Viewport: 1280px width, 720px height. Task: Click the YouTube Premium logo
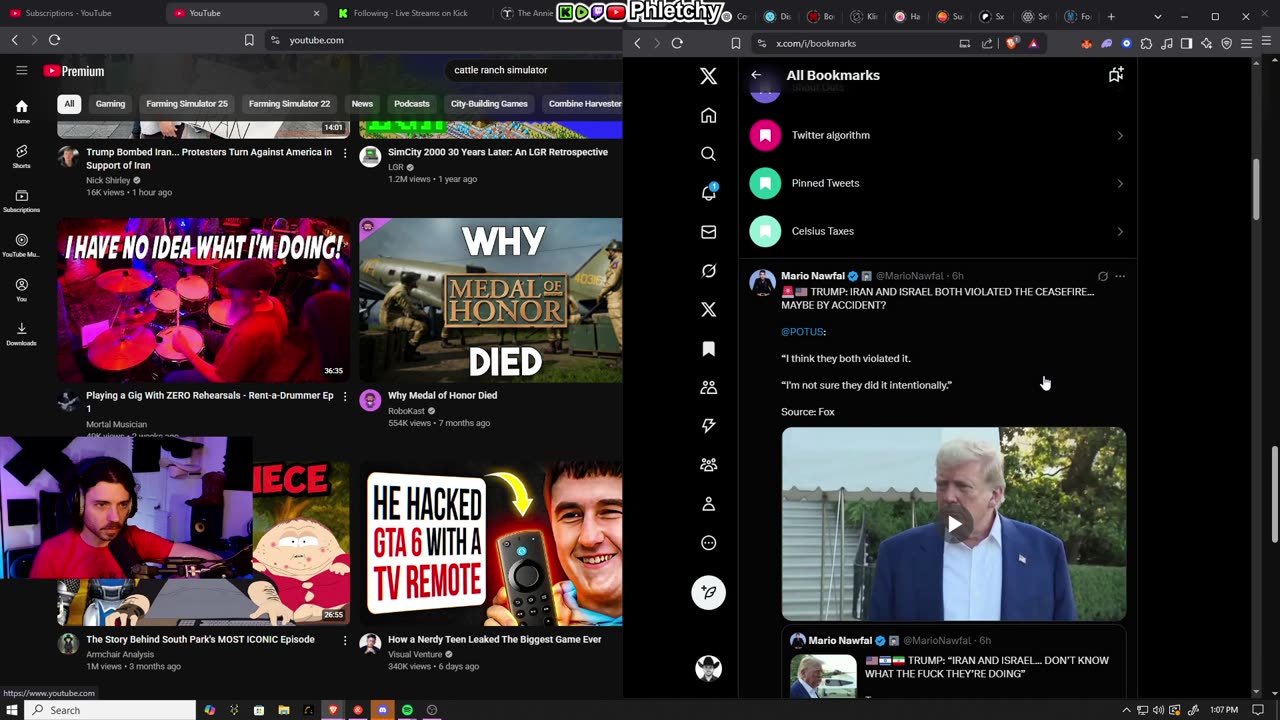74,71
